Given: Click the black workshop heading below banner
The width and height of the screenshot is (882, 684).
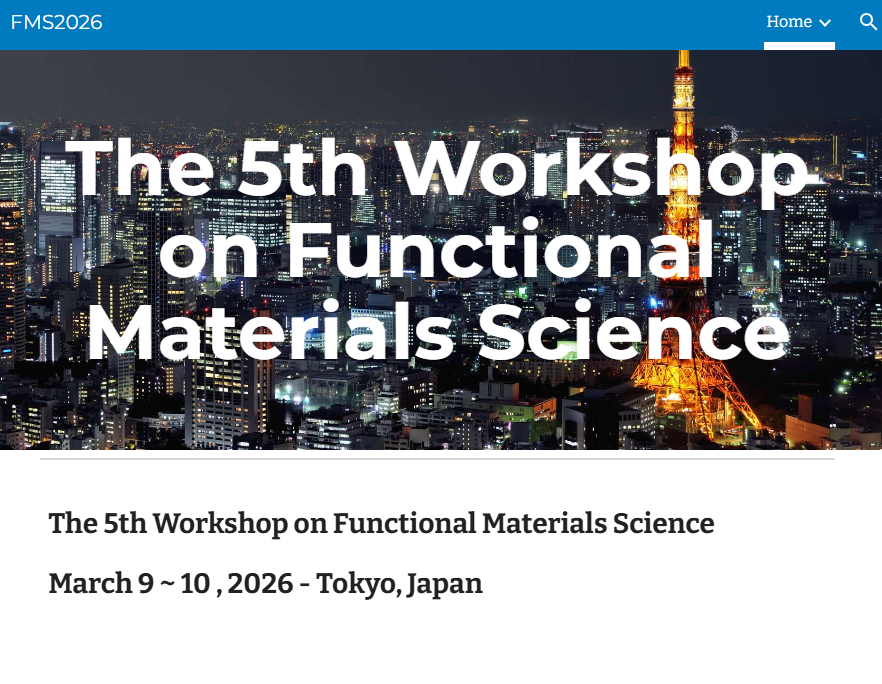Looking at the screenshot, I should pyautogui.click(x=381, y=523).
